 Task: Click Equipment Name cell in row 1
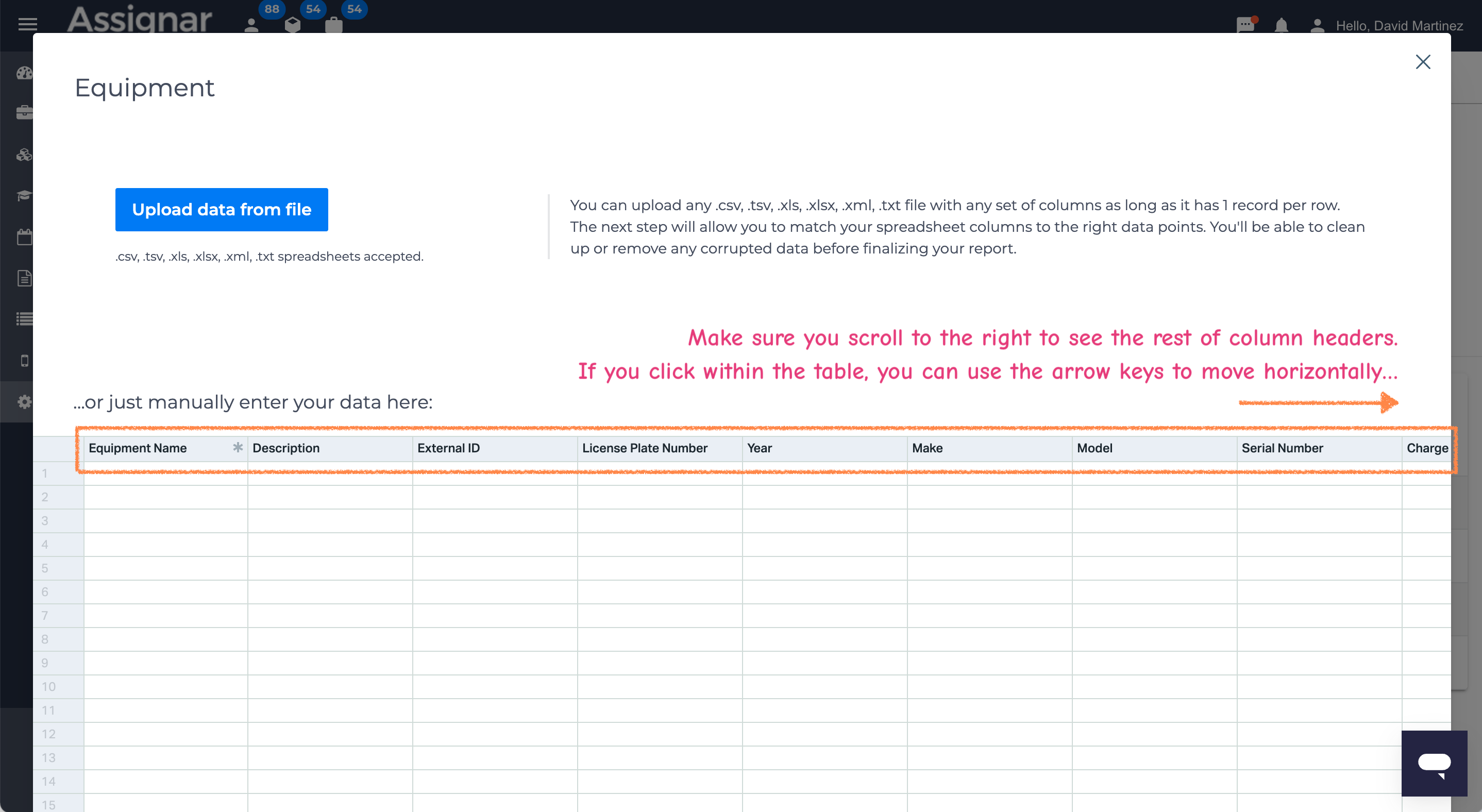click(x=166, y=473)
